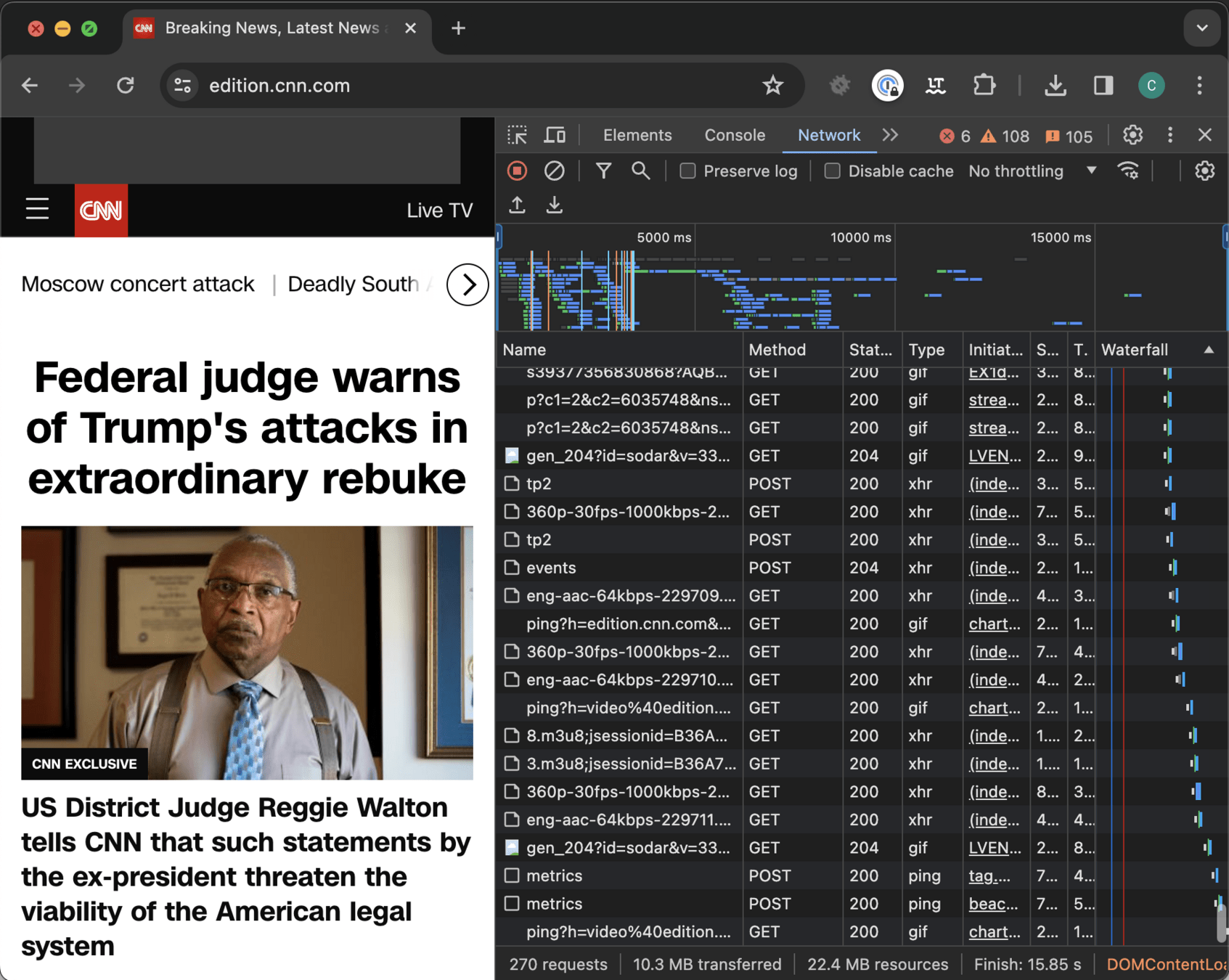This screenshot has height=980, width=1229.
Task: Click the warnings count badge 108
Action: click(1005, 136)
